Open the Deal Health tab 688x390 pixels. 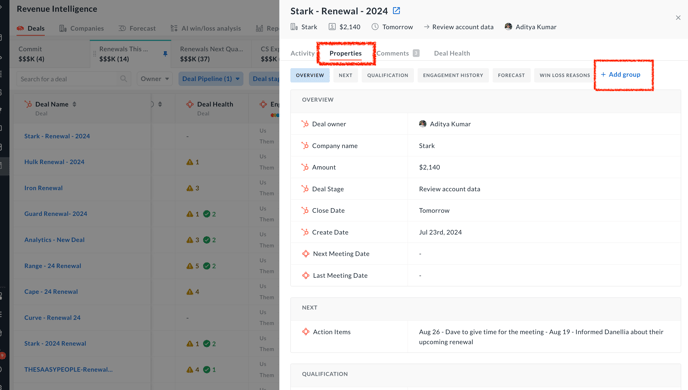click(x=452, y=53)
